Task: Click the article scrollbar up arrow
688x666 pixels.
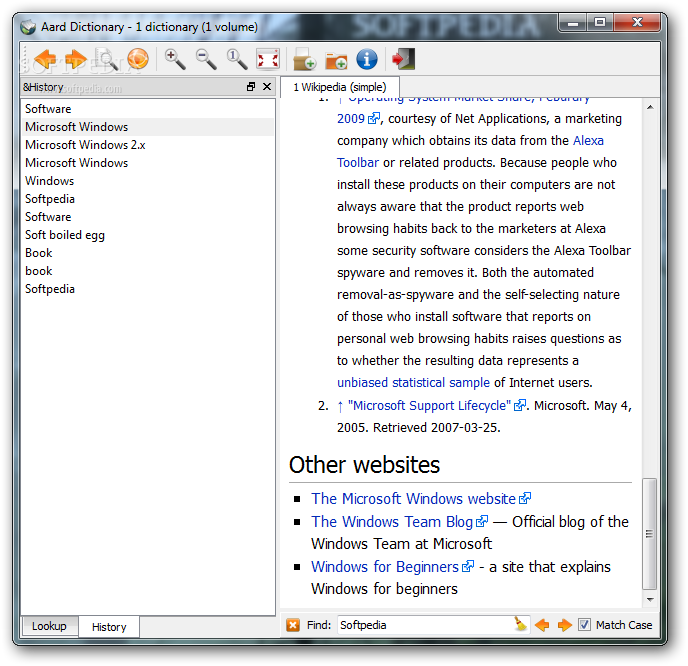Action: [x=650, y=107]
